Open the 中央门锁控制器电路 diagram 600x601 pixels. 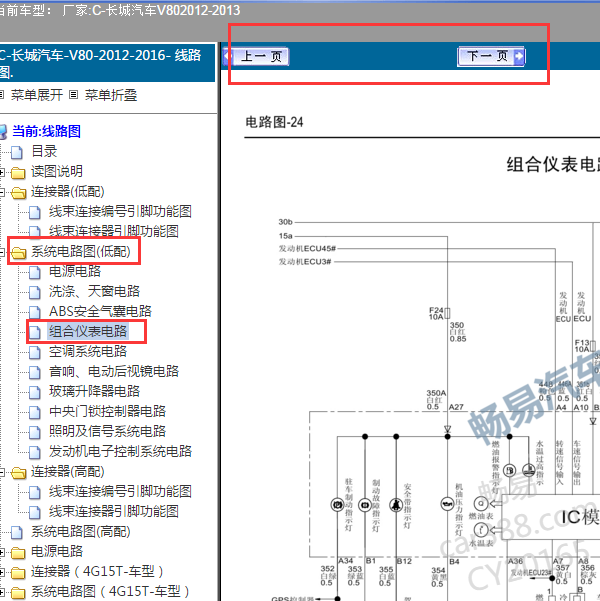107,411
